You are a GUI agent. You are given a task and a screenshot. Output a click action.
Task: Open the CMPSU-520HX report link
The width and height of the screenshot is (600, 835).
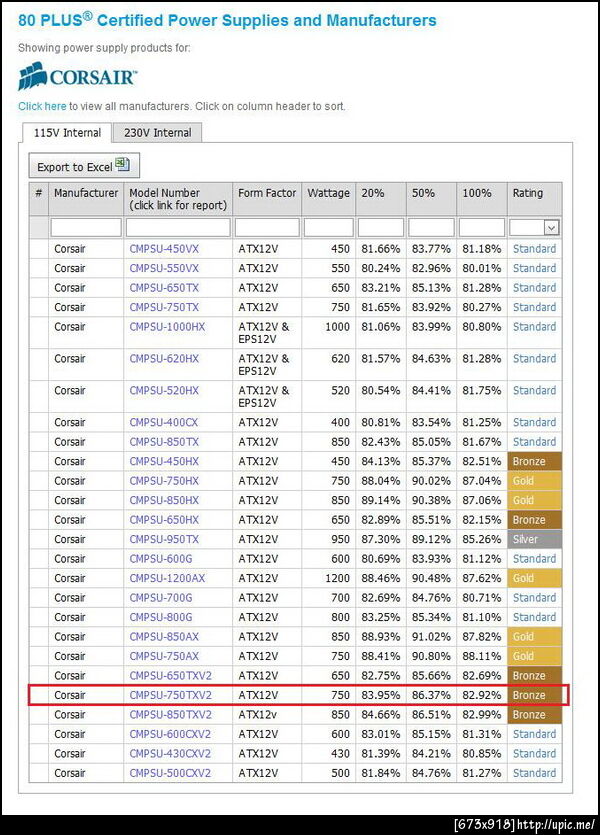(x=164, y=390)
